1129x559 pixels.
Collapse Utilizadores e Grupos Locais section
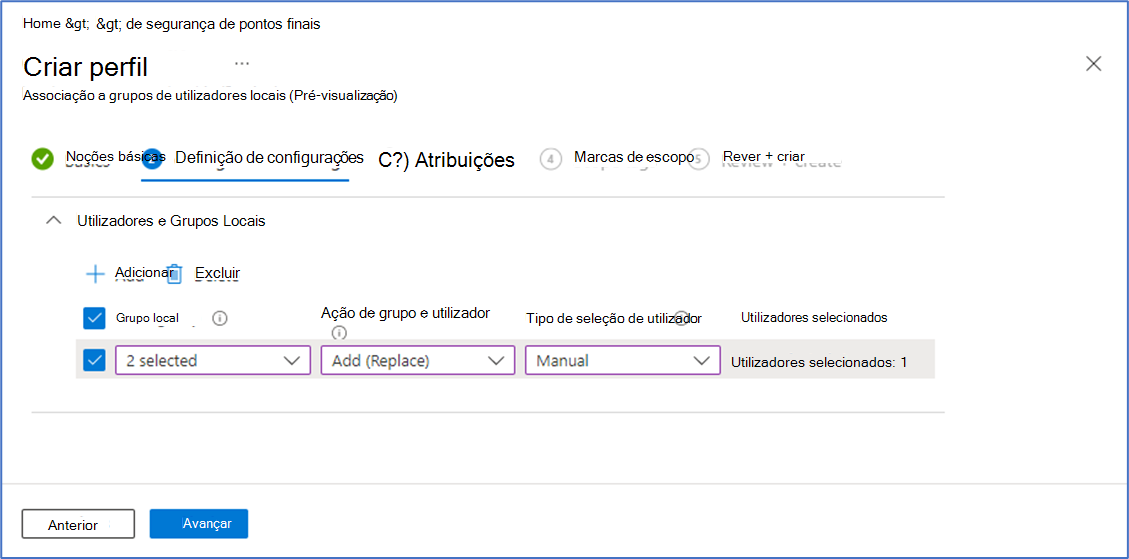tap(53, 222)
